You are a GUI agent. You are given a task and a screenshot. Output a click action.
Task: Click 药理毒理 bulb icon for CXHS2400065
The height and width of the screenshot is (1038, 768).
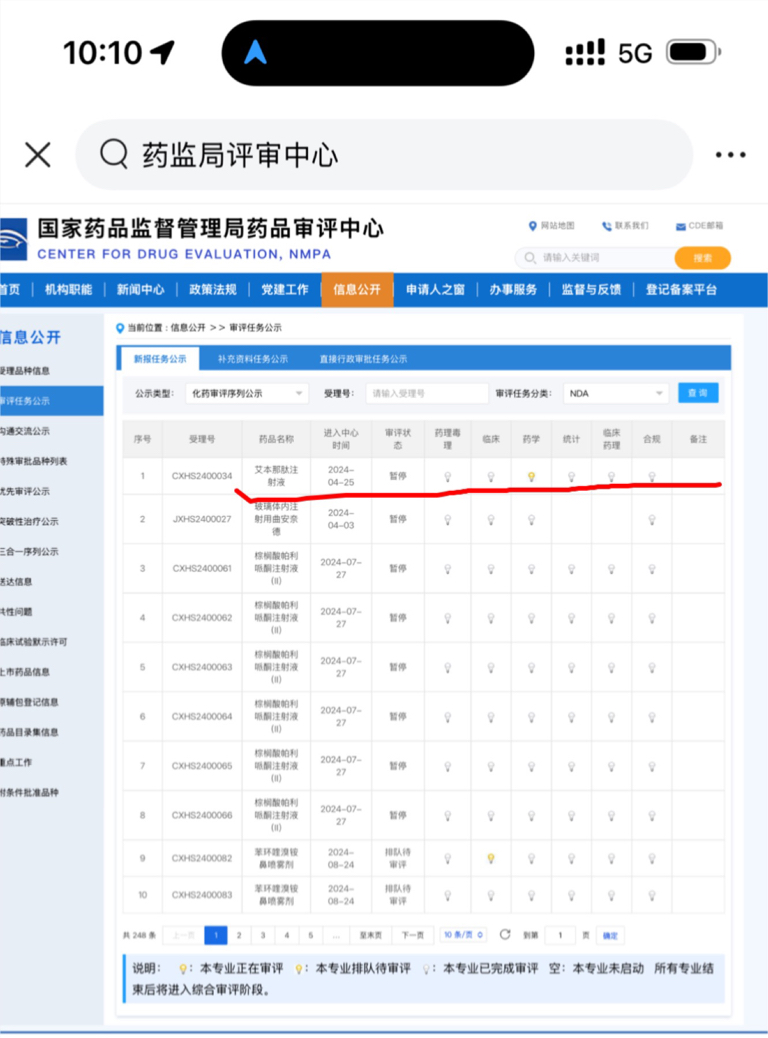tap(448, 767)
